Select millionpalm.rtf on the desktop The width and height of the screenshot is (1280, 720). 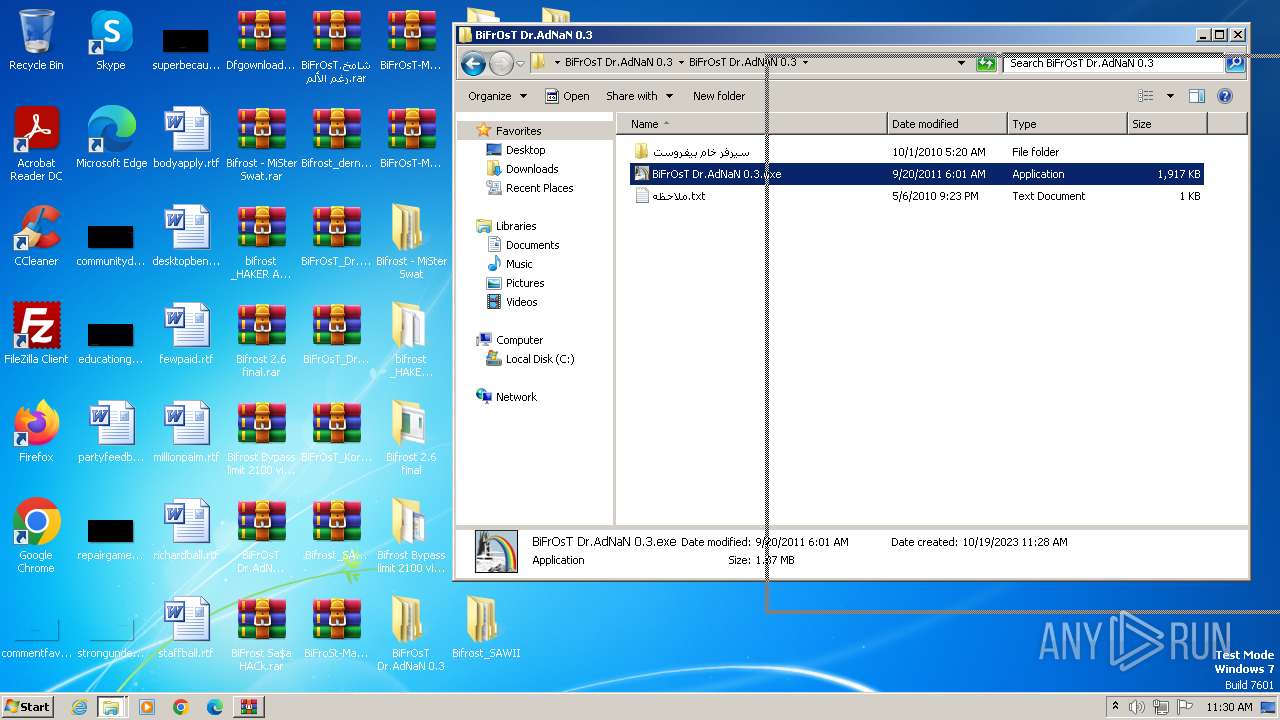tap(186, 432)
